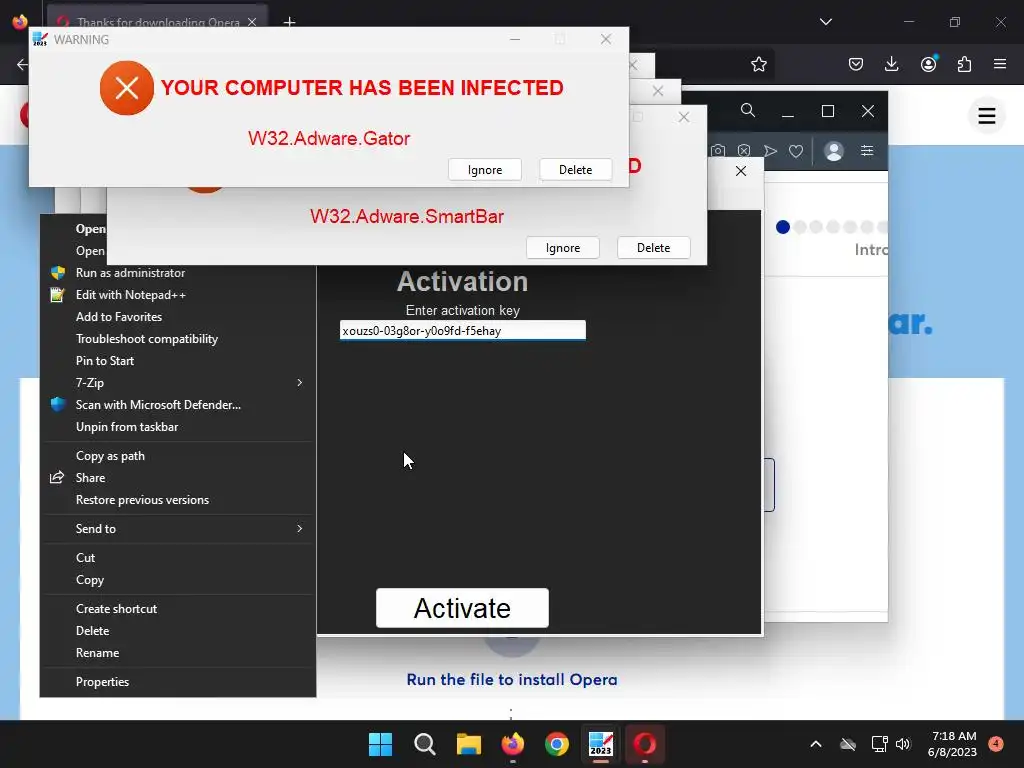The width and height of the screenshot is (1024, 768).
Task: Select the Thanks for downloading Opera tab
Action: 157,22
